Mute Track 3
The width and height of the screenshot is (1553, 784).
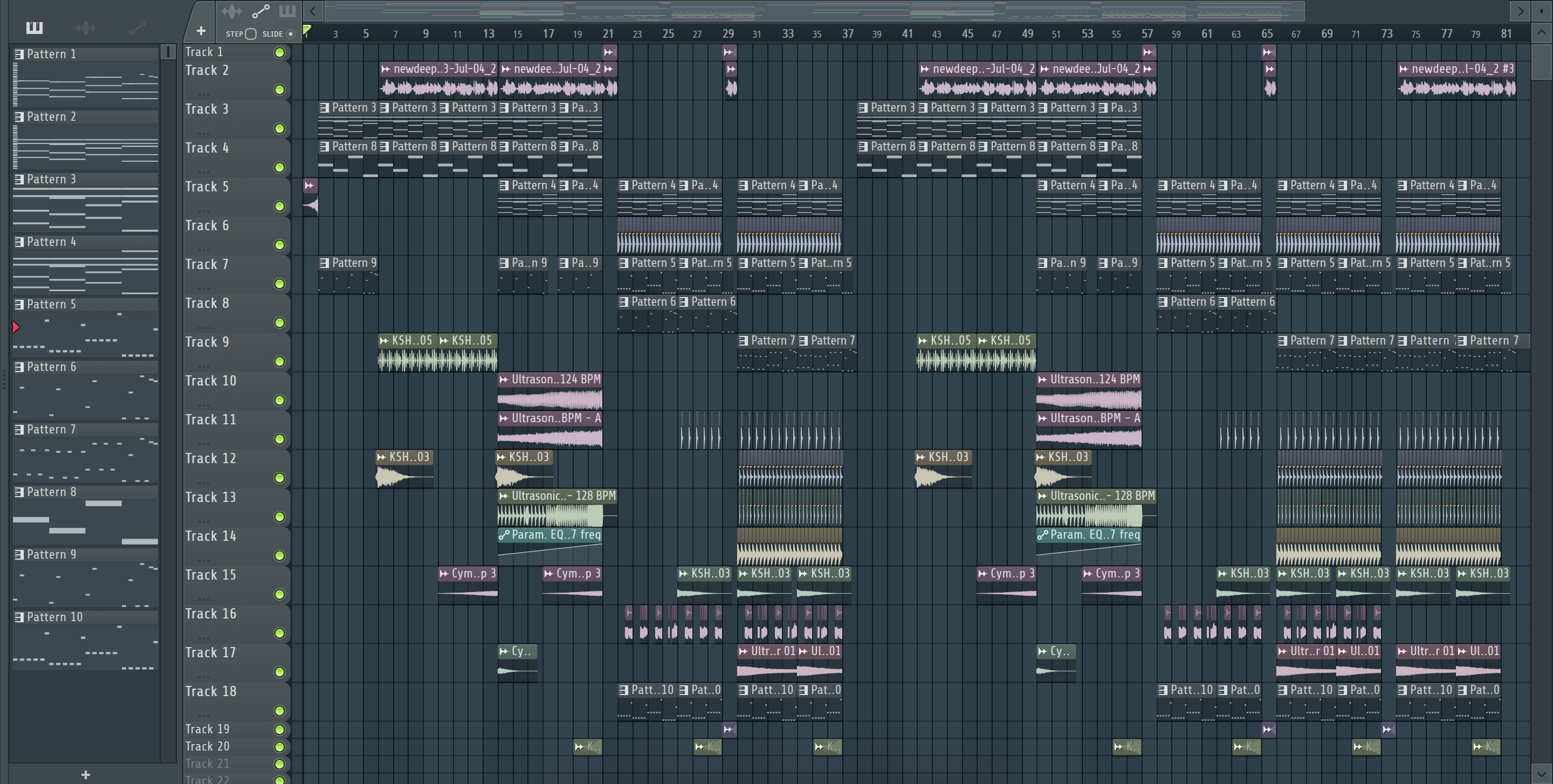click(x=280, y=128)
